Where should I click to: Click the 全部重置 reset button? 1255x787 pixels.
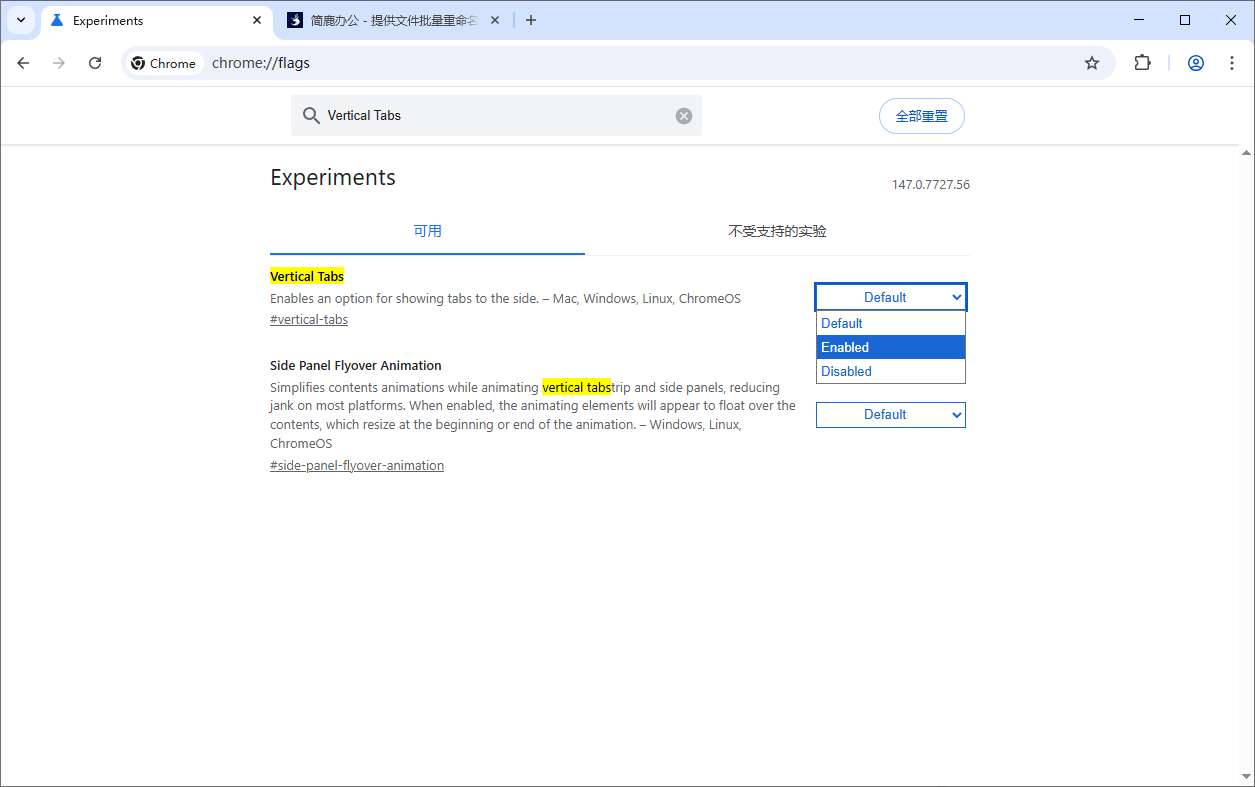click(921, 116)
